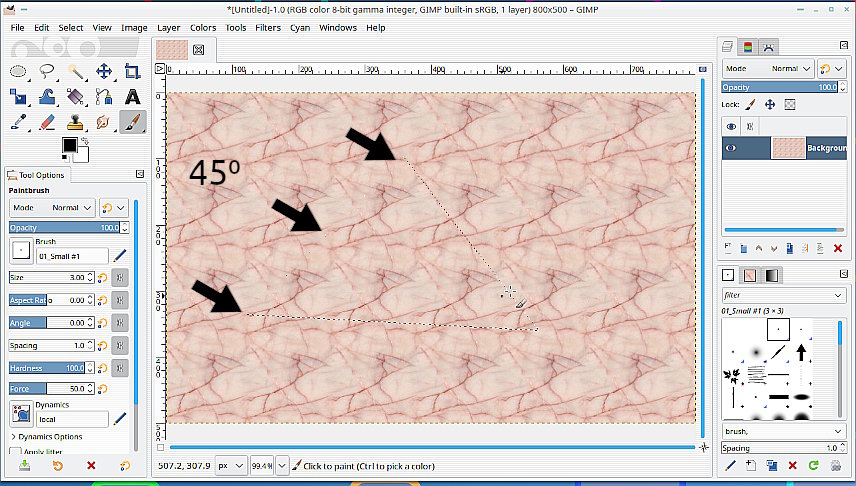Toggle the Apply Jitter checkbox
The height and width of the screenshot is (486, 856).
point(14,452)
